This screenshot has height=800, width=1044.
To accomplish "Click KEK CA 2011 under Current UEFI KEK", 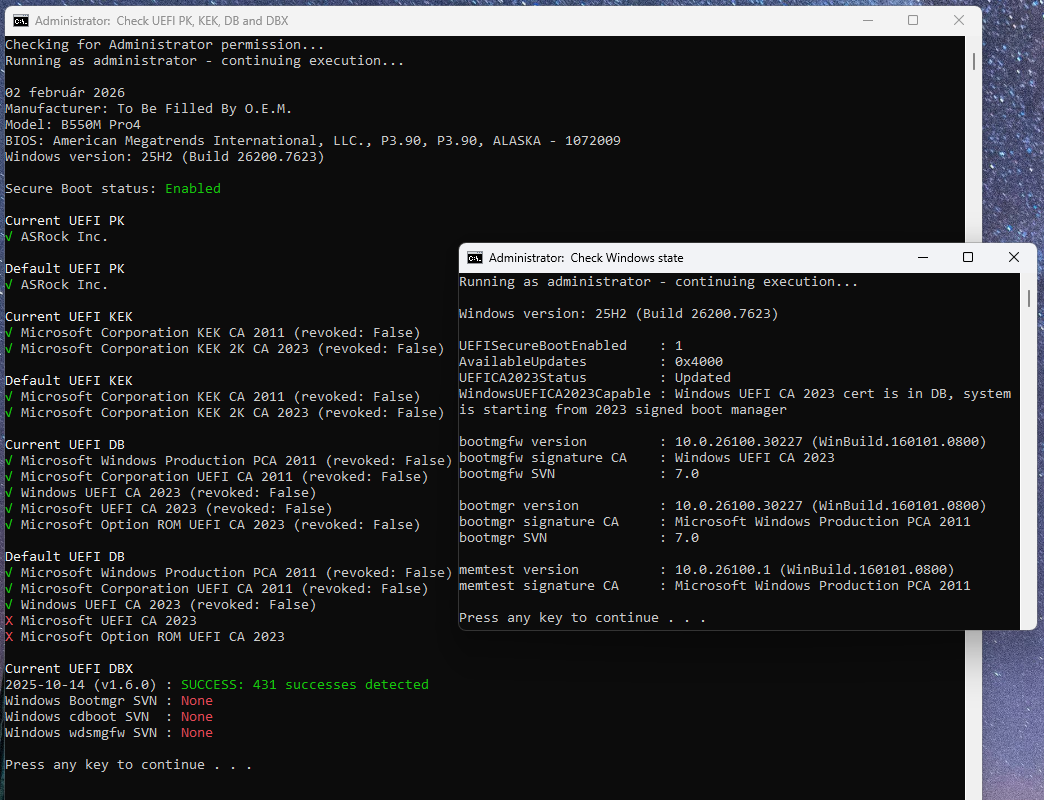I will pyautogui.click(x=213, y=332).
